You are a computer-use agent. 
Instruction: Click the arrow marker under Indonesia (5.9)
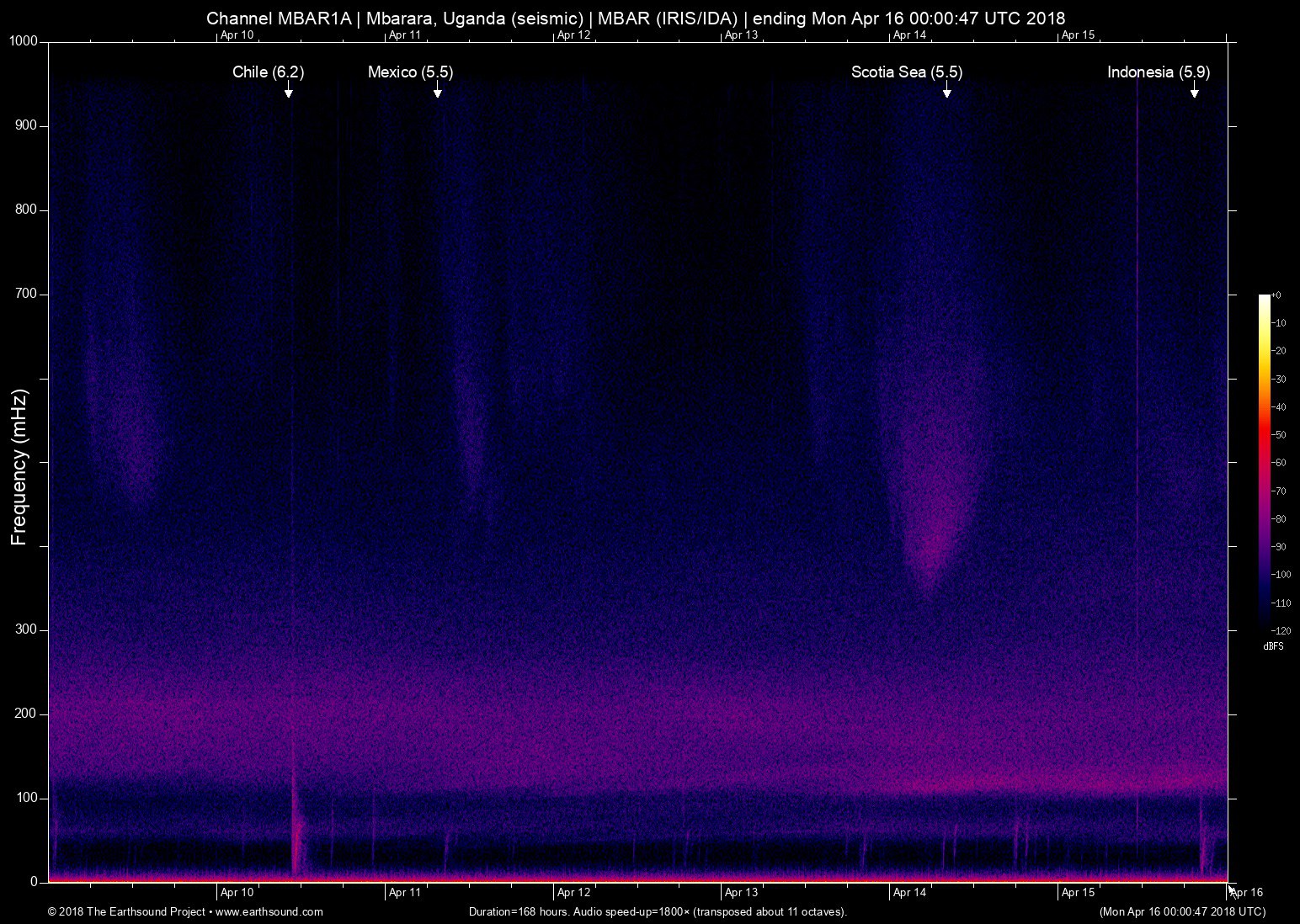coord(1194,90)
